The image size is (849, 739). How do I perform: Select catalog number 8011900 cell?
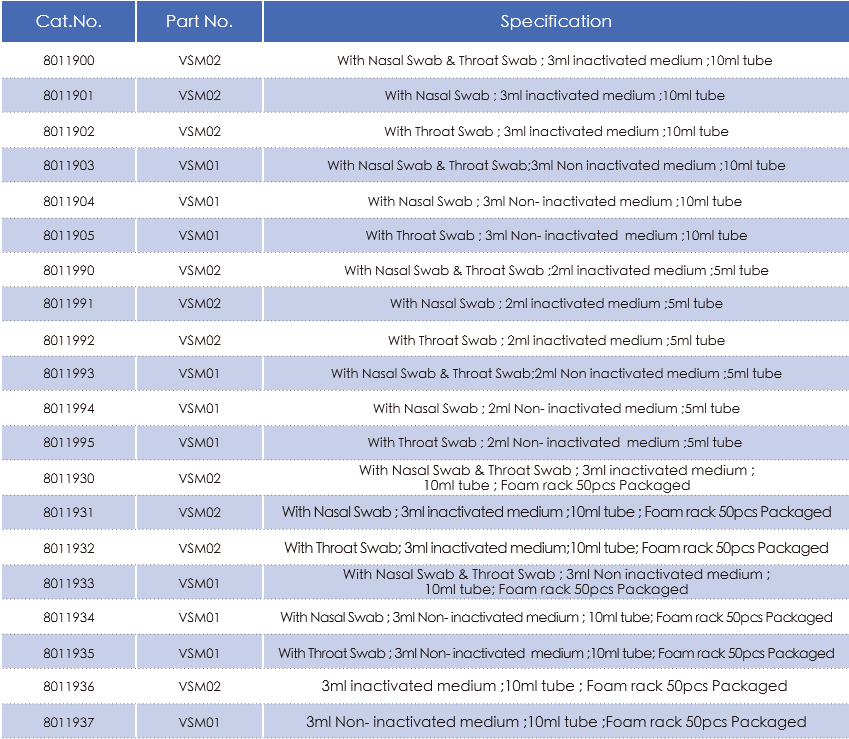coord(69,60)
